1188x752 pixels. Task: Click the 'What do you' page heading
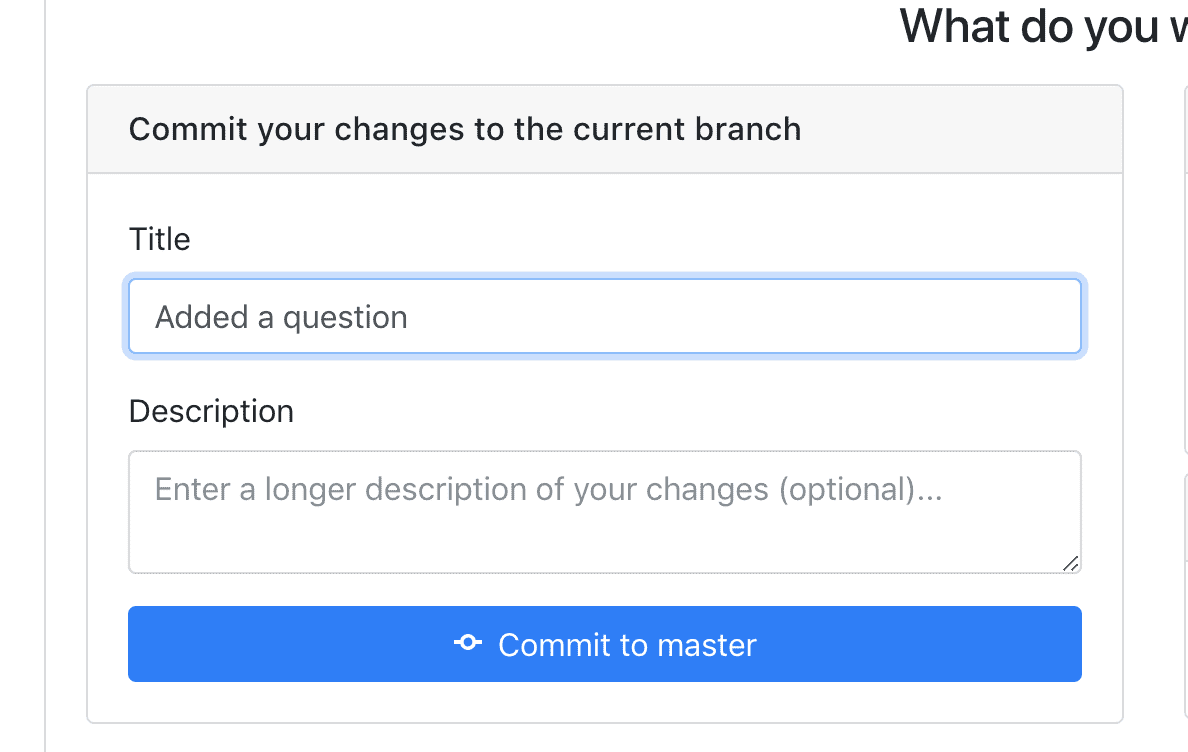(1043, 27)
